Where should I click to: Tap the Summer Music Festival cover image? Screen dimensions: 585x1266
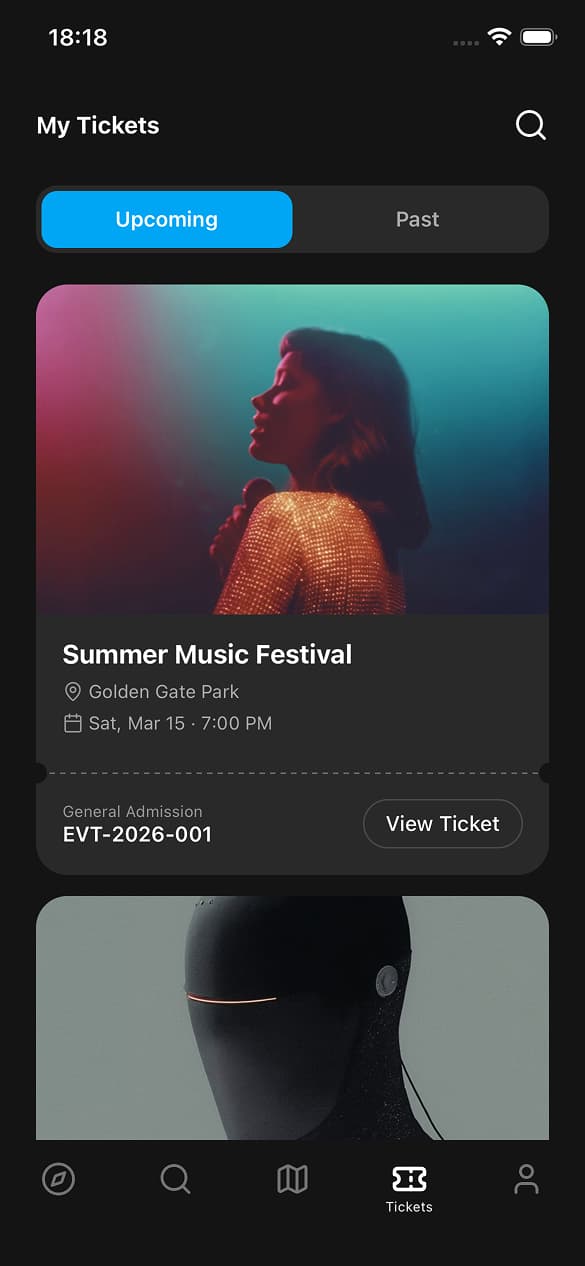[x=292, y=452]
